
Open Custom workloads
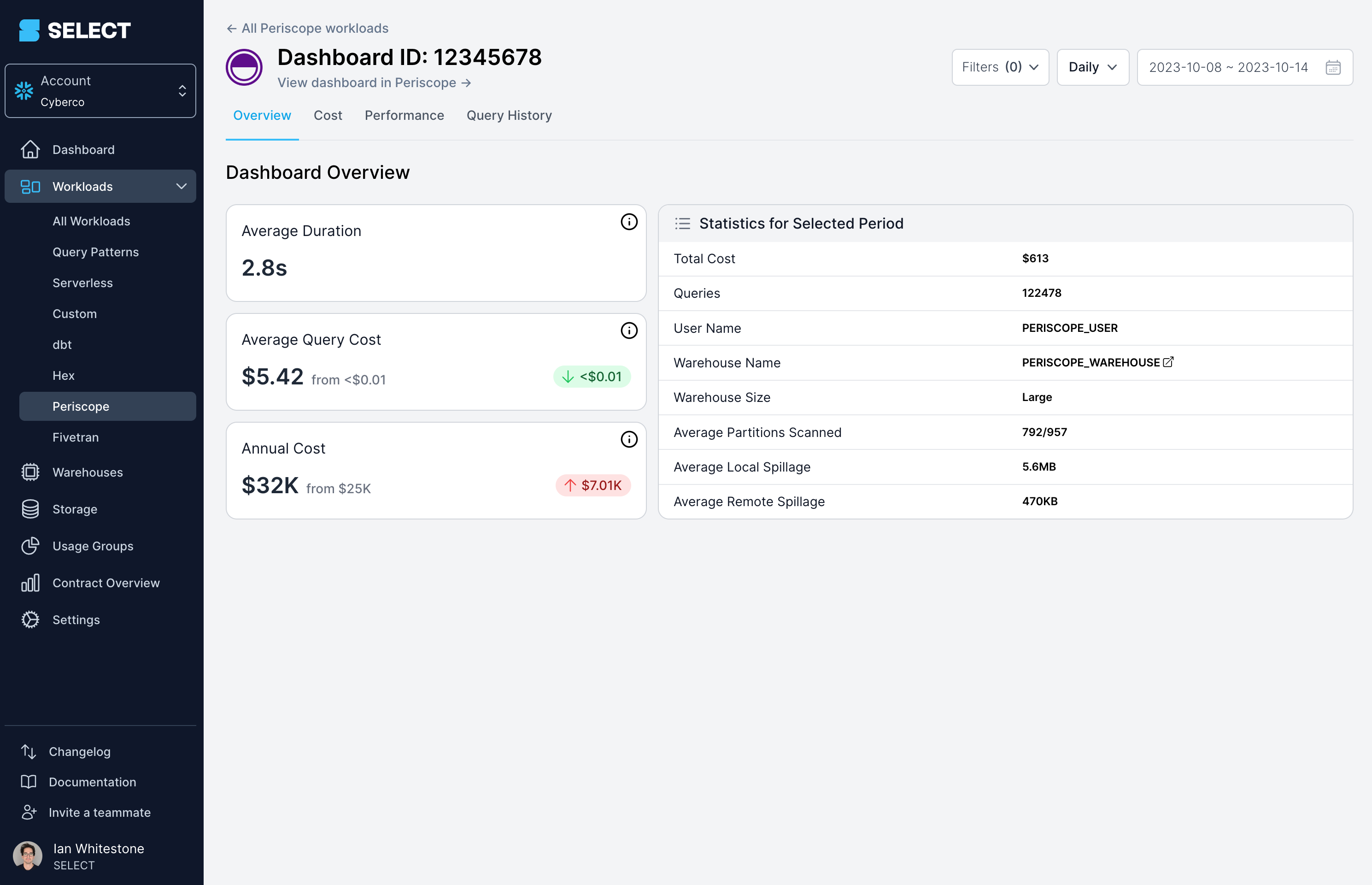(x=75, y=314)
